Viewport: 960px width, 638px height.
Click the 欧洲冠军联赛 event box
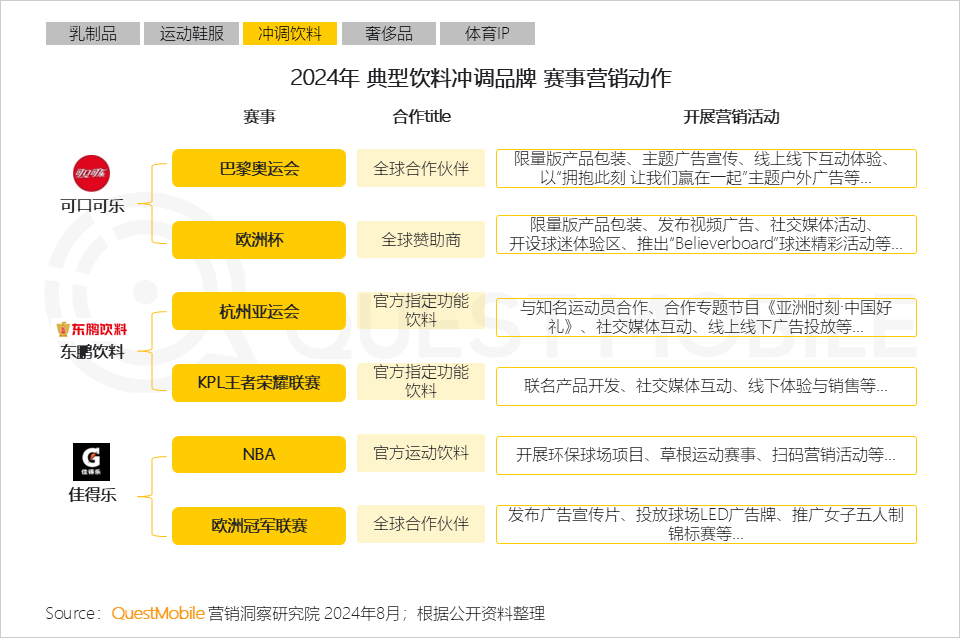coord(259,525)
